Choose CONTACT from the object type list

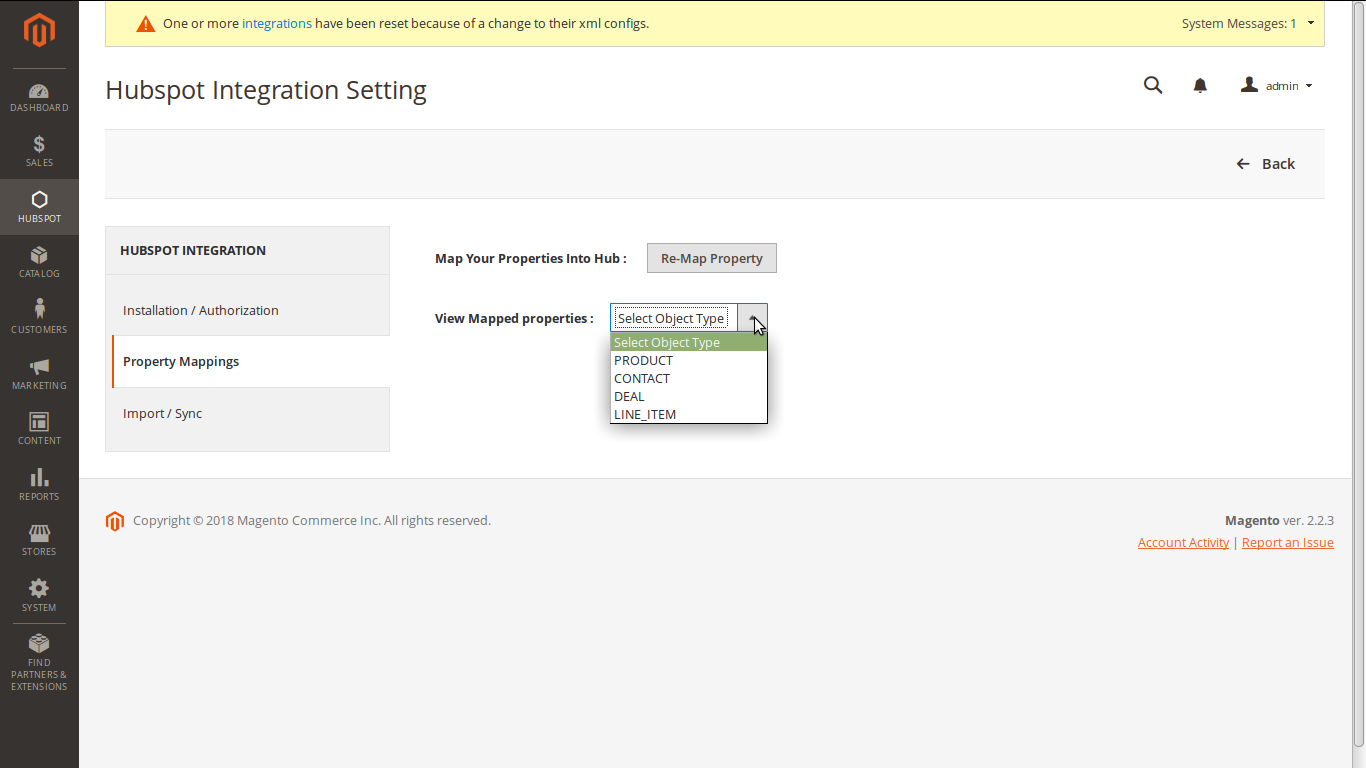[689, 378]
